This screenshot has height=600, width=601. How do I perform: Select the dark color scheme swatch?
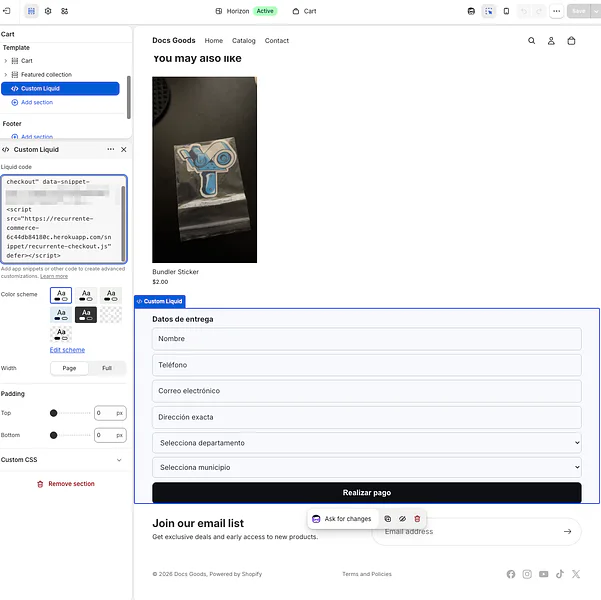pyautogui.click(x=86, y=315)
